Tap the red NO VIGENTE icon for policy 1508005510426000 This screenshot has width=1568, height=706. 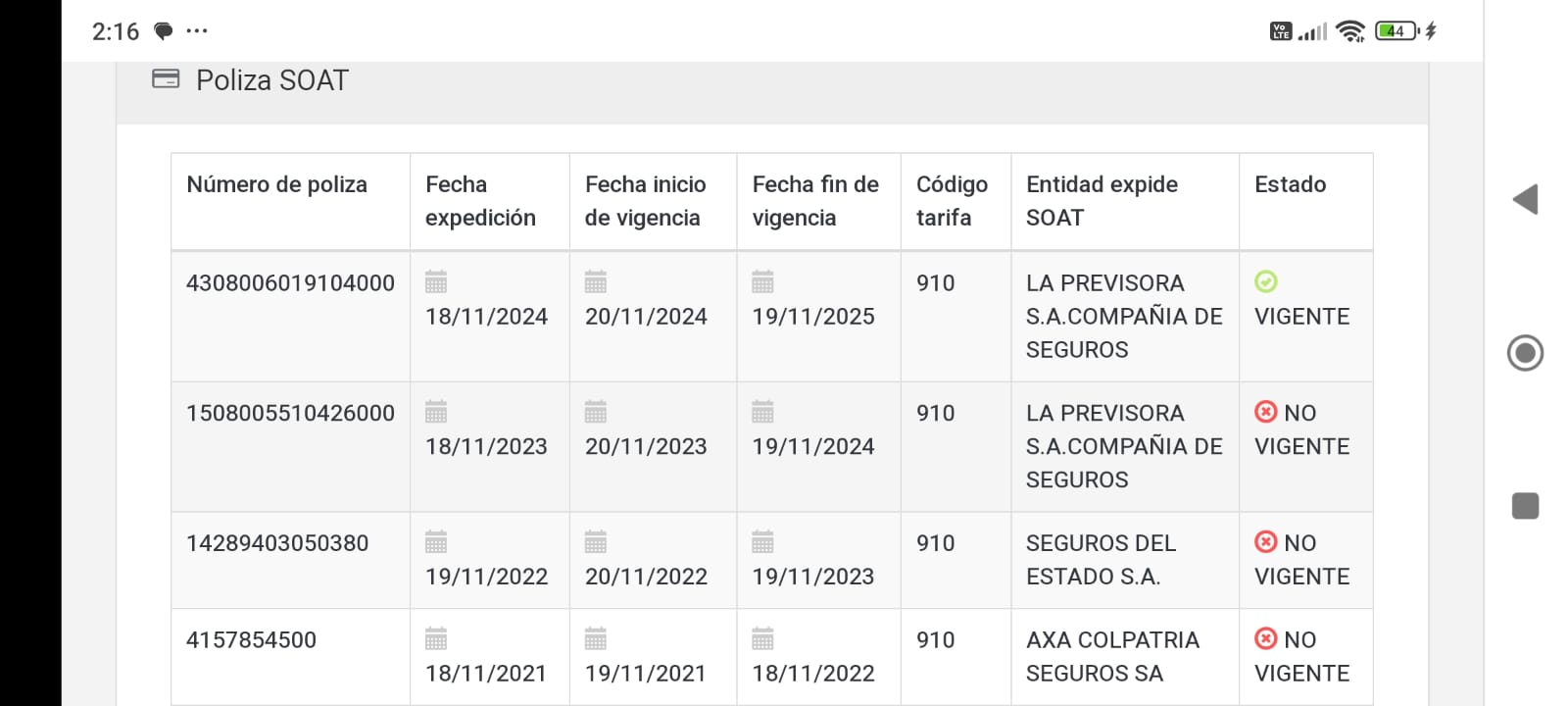1266,412
